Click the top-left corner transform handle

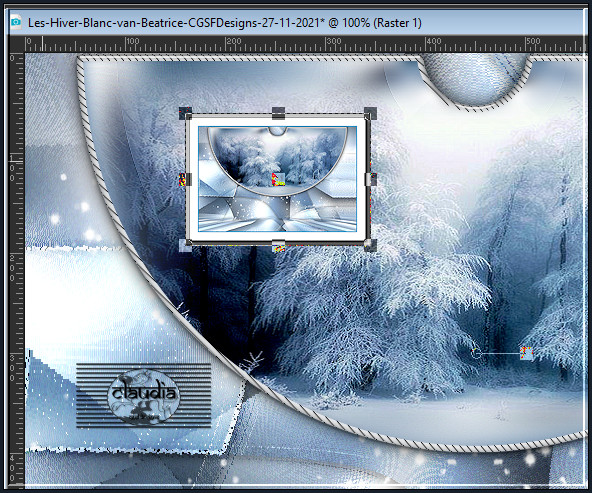(x=185, y=113)
